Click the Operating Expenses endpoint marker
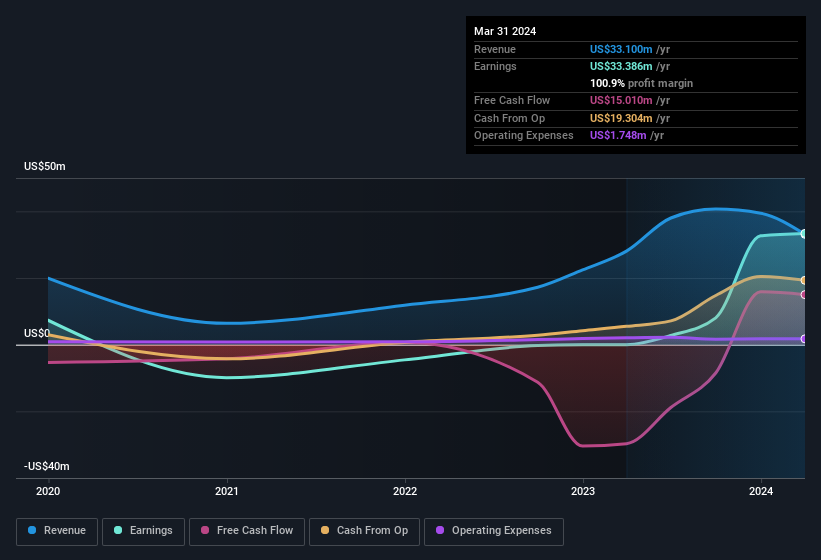 (x=804, y=339)
